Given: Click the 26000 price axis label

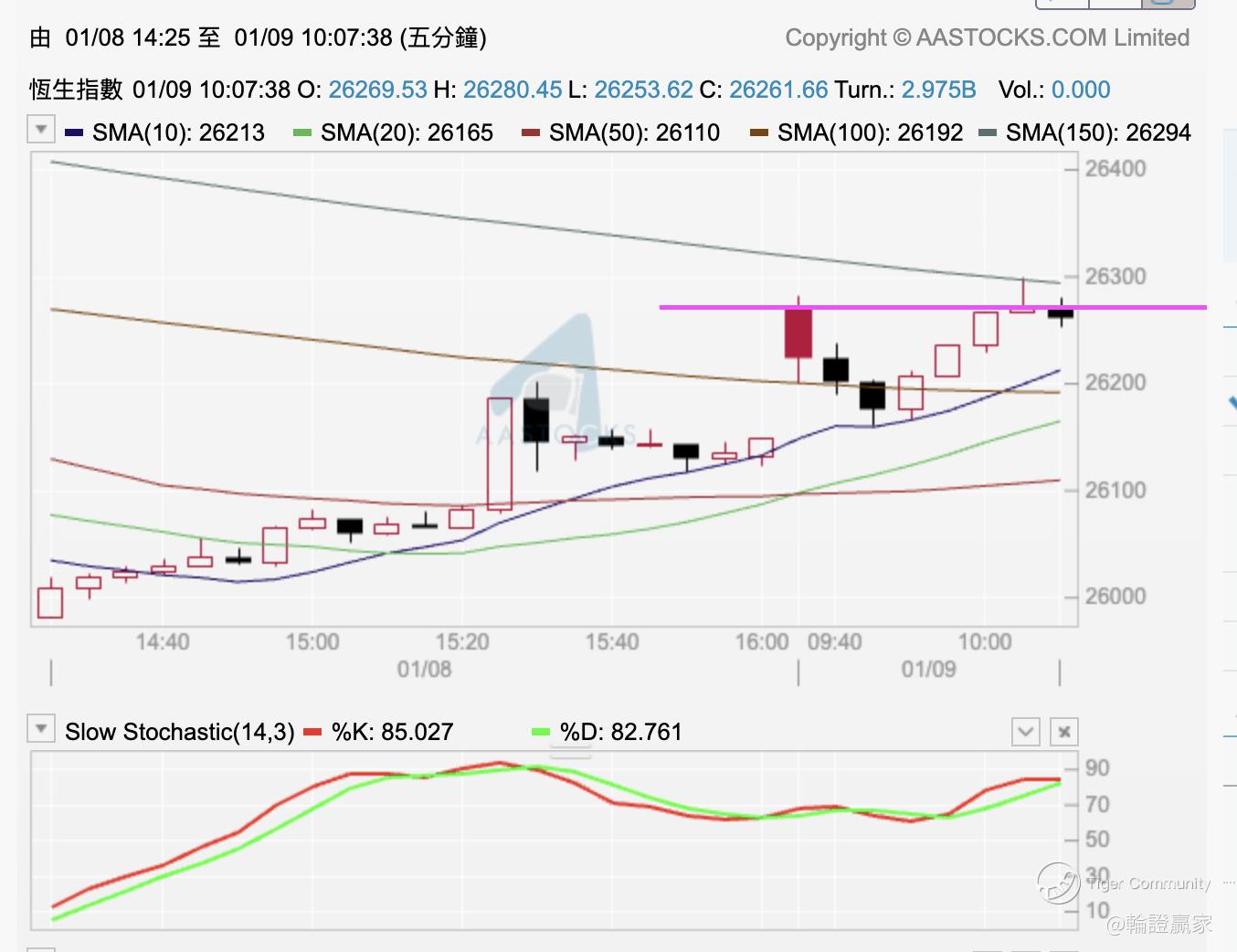Looking at the screenshot, I should [1115, 597].
